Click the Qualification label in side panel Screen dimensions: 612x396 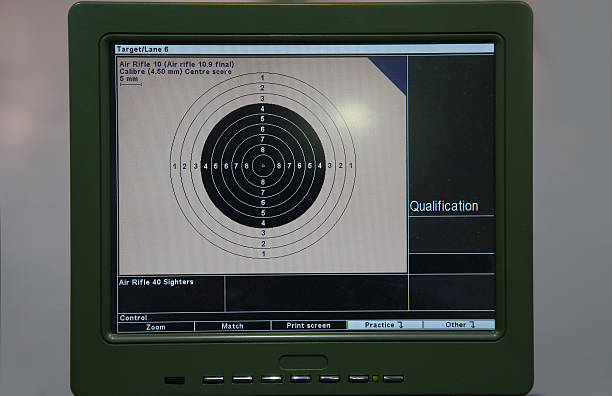pos(444,206)
